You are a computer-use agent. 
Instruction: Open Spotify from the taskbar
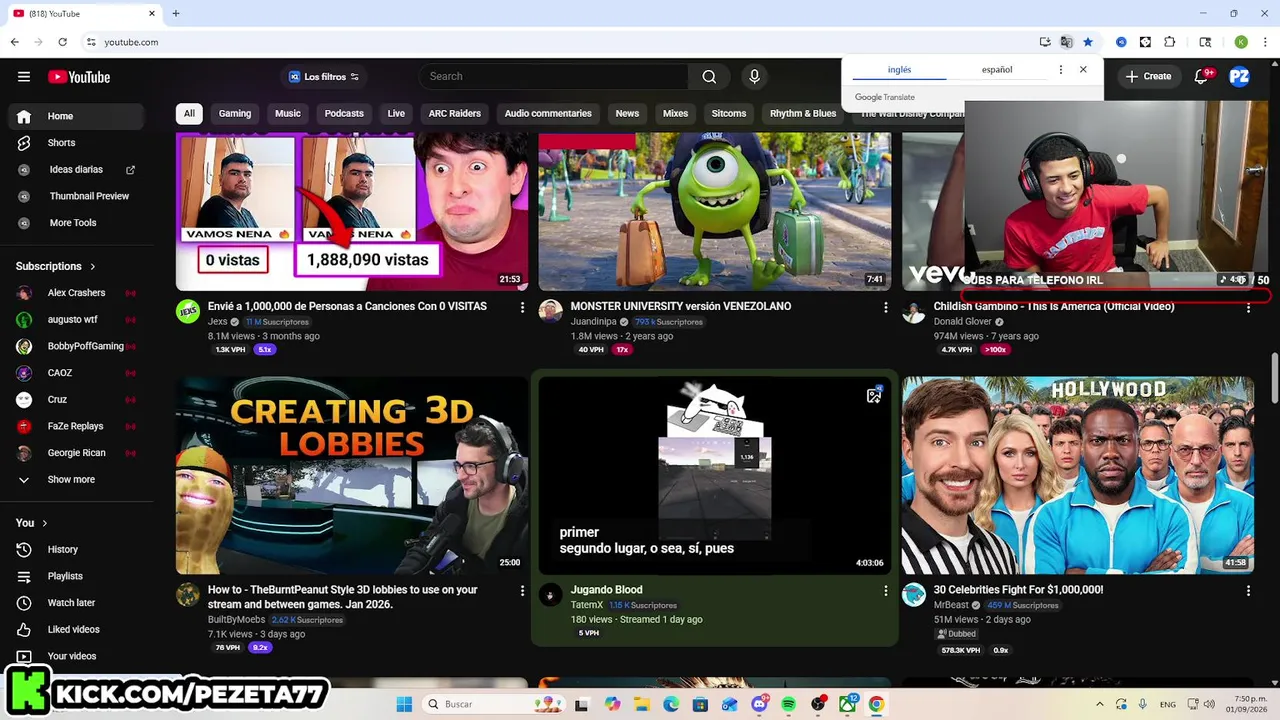pos(789,704)
